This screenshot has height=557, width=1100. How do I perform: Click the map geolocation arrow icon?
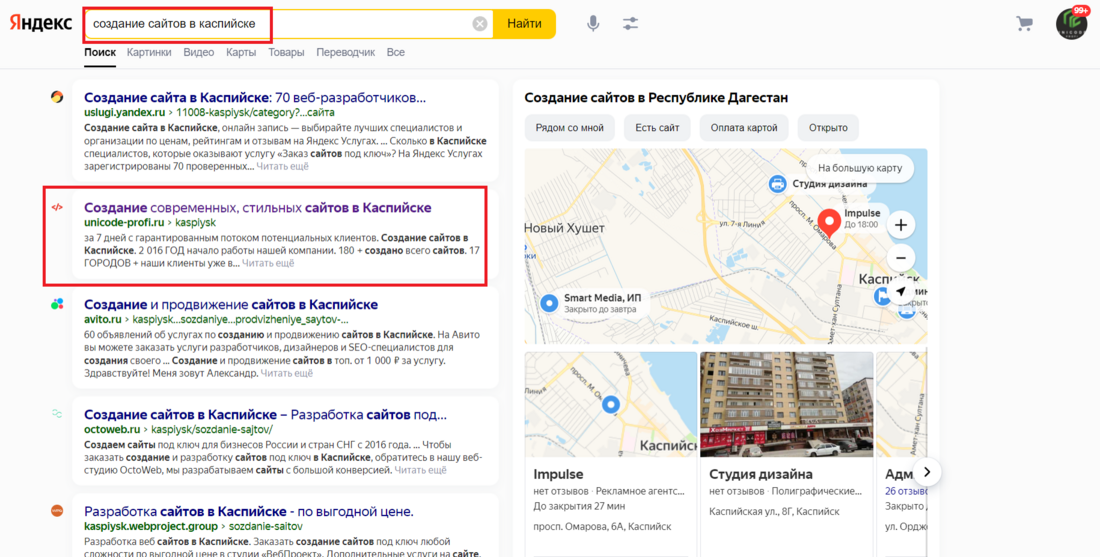pyautogui.click(x=901, y=292)
